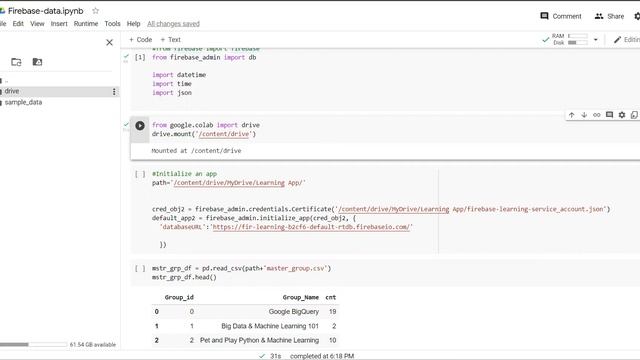Select the sample_data folder in file tree
The image size is (640, 360).
pos(23,102)
